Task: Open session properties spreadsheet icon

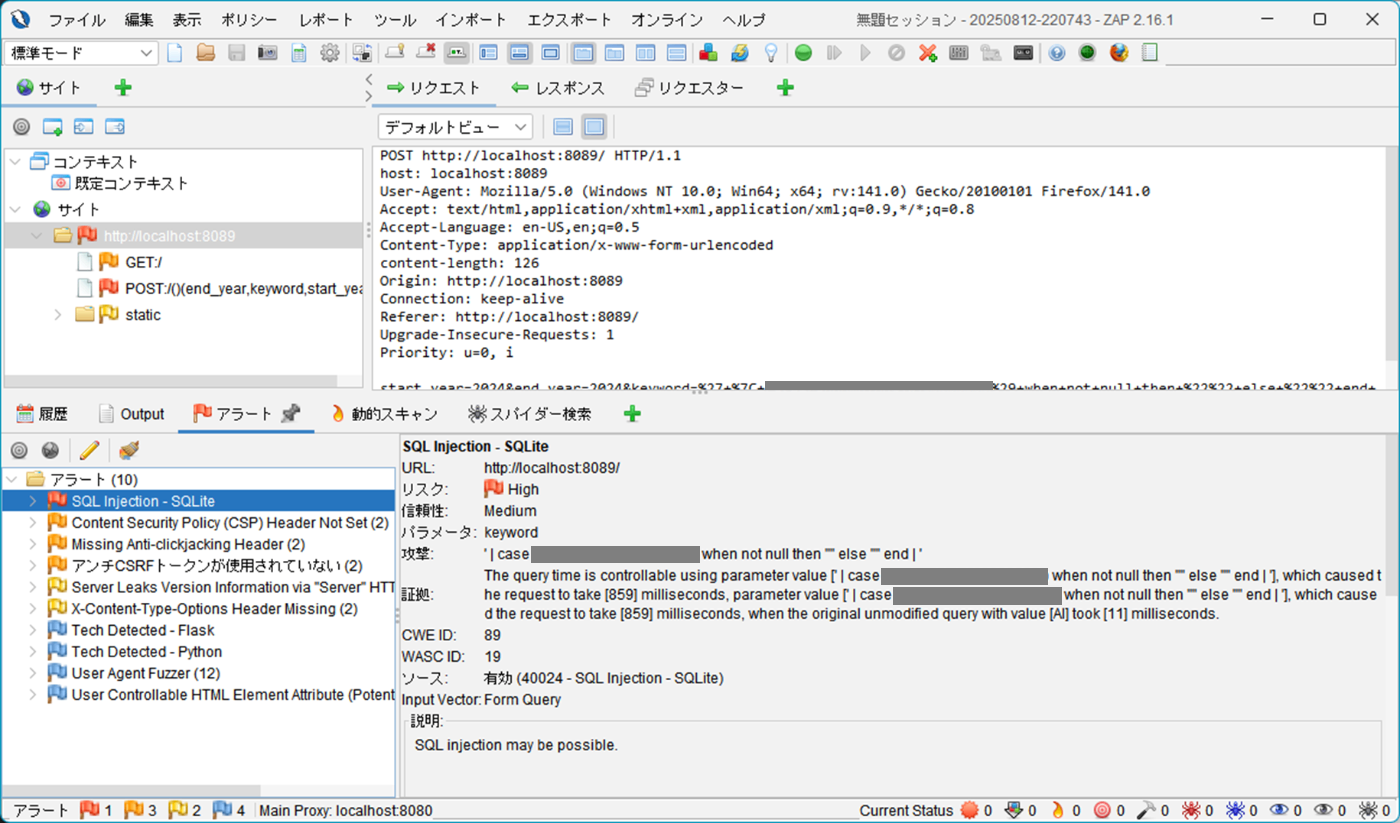Action: tap(298, 53)
